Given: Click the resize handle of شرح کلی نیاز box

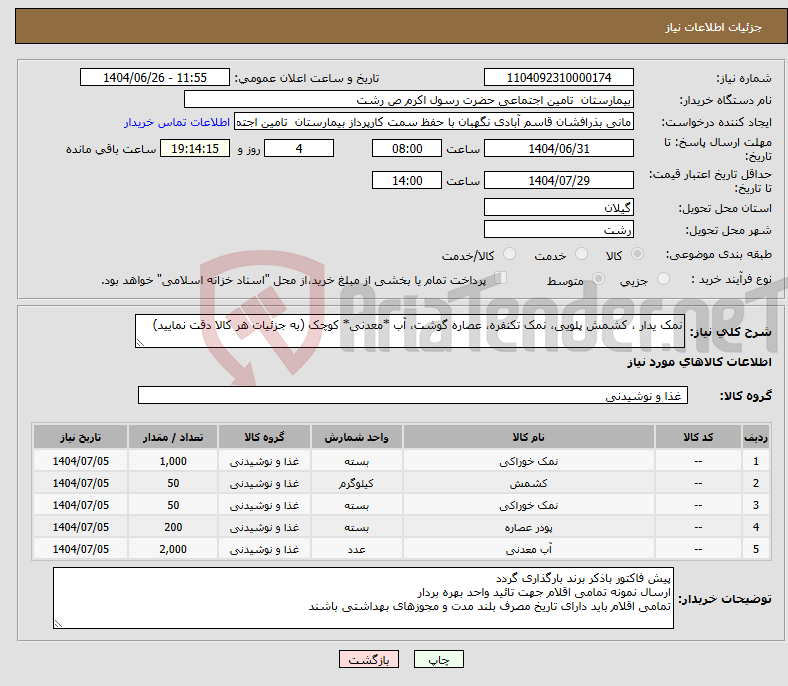Looking at the screenshot, I should point(140,343).
